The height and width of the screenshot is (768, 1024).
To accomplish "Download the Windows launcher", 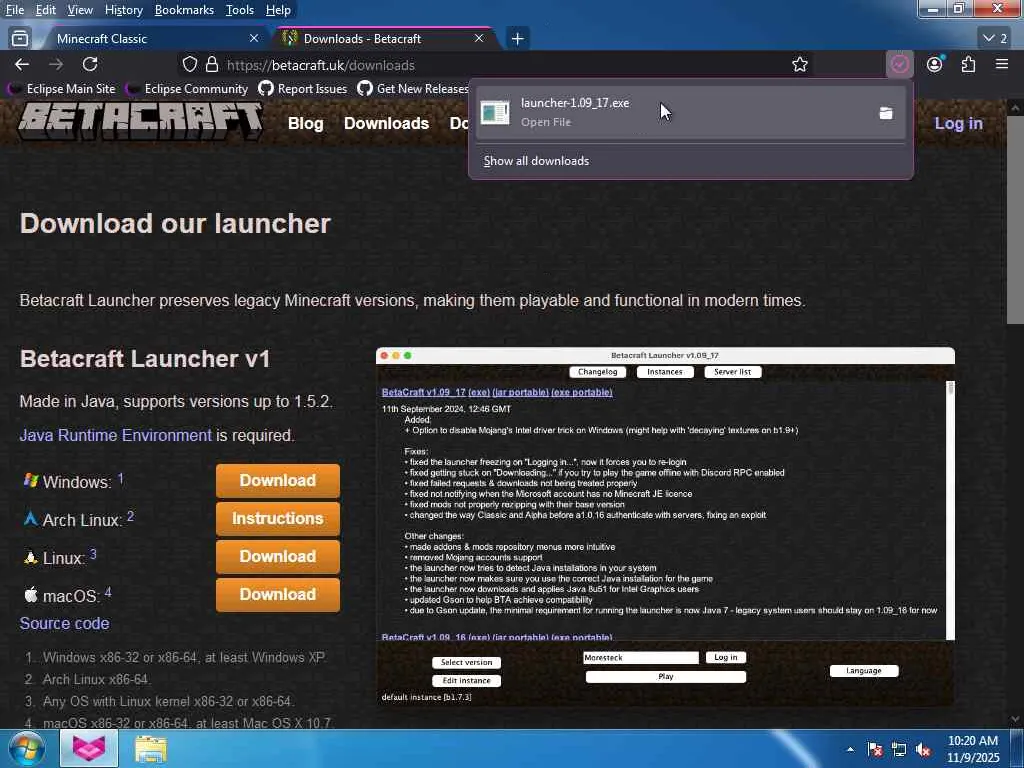I will (x=278, y=481).
